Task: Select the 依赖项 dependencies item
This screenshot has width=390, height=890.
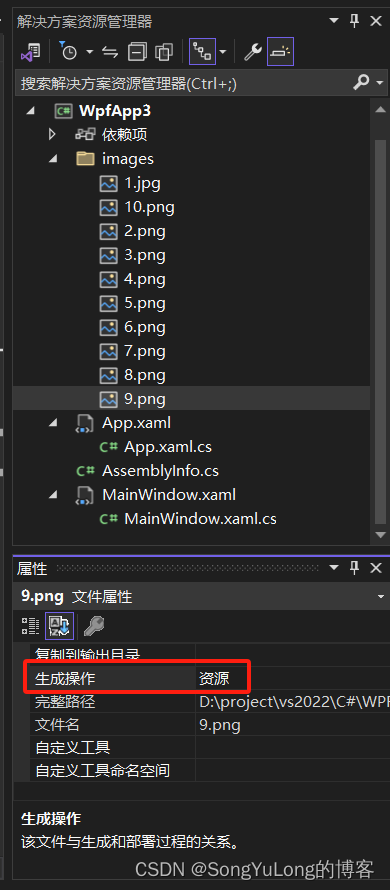Action: click(124, 135)
